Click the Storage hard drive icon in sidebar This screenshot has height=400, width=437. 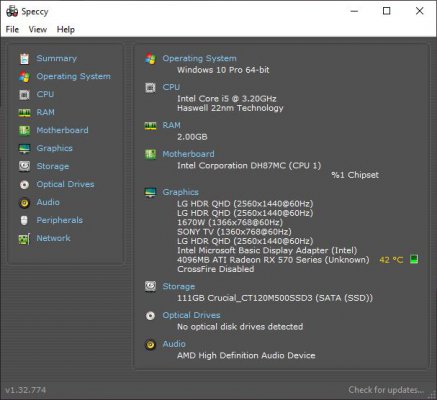(24, 166)
